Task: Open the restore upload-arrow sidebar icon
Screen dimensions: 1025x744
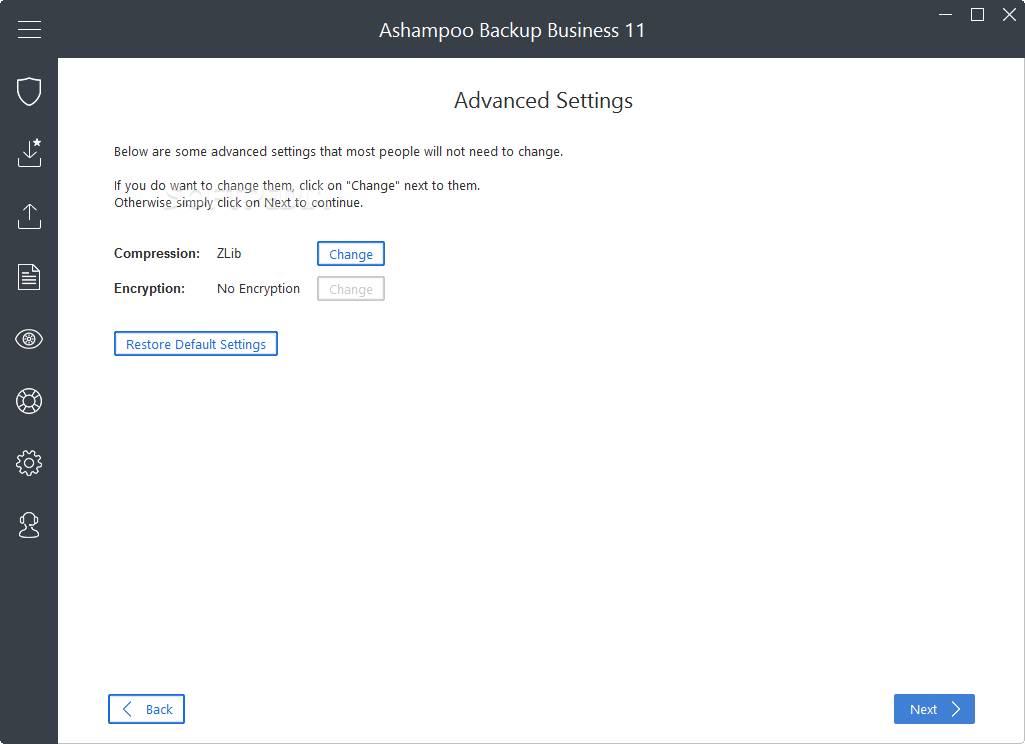Action: click(x=29, y=216)
